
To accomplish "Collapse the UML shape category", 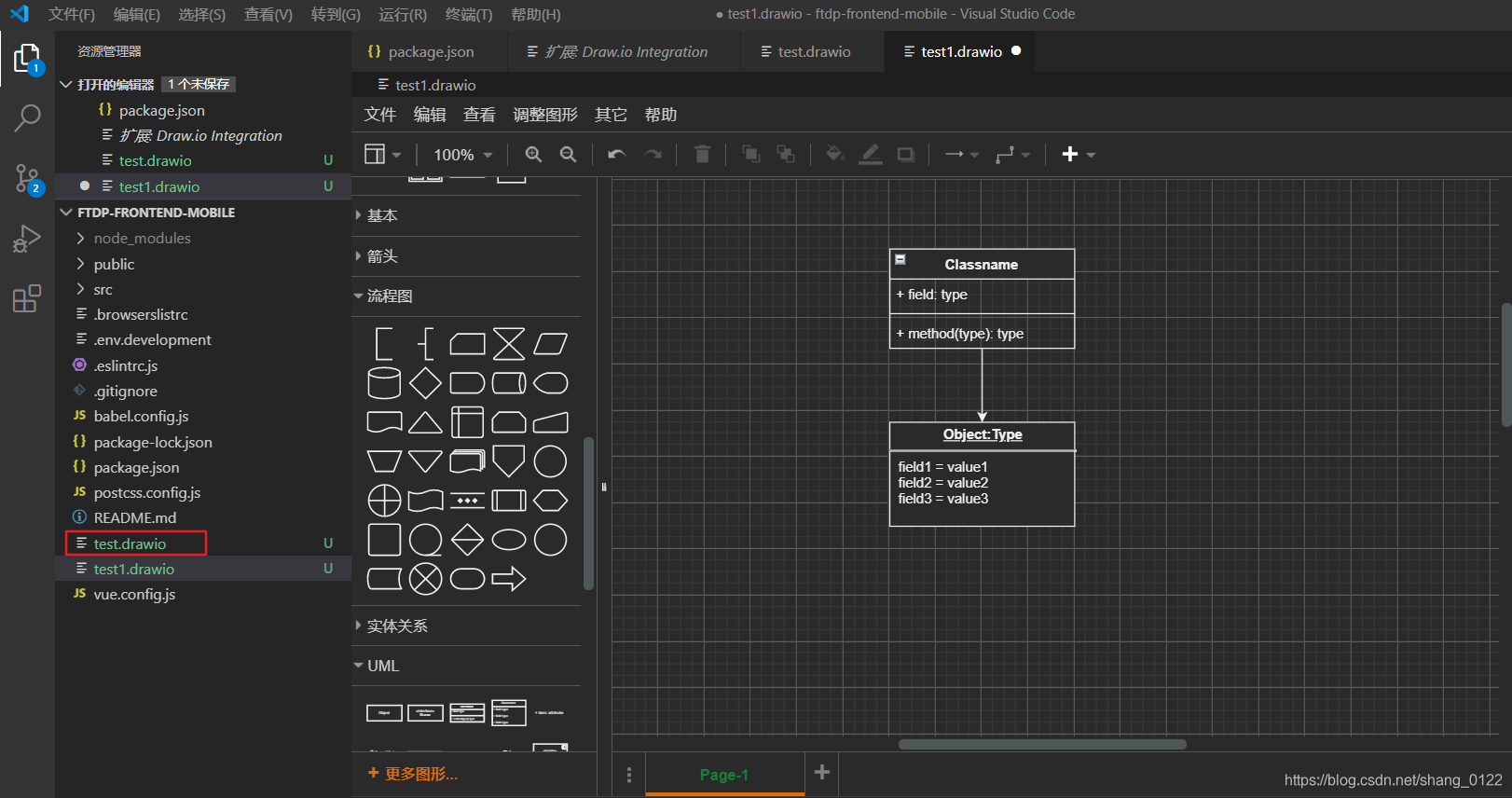I will click(466, 666).
